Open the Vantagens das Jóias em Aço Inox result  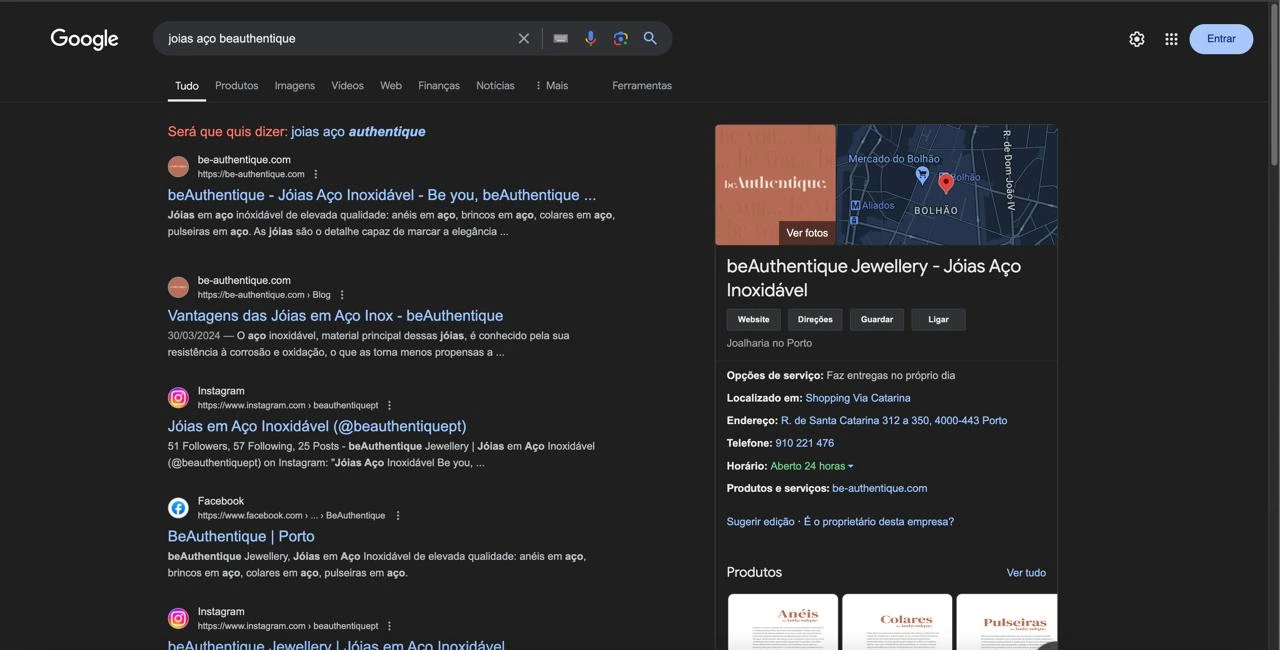[x=335, y=316]
